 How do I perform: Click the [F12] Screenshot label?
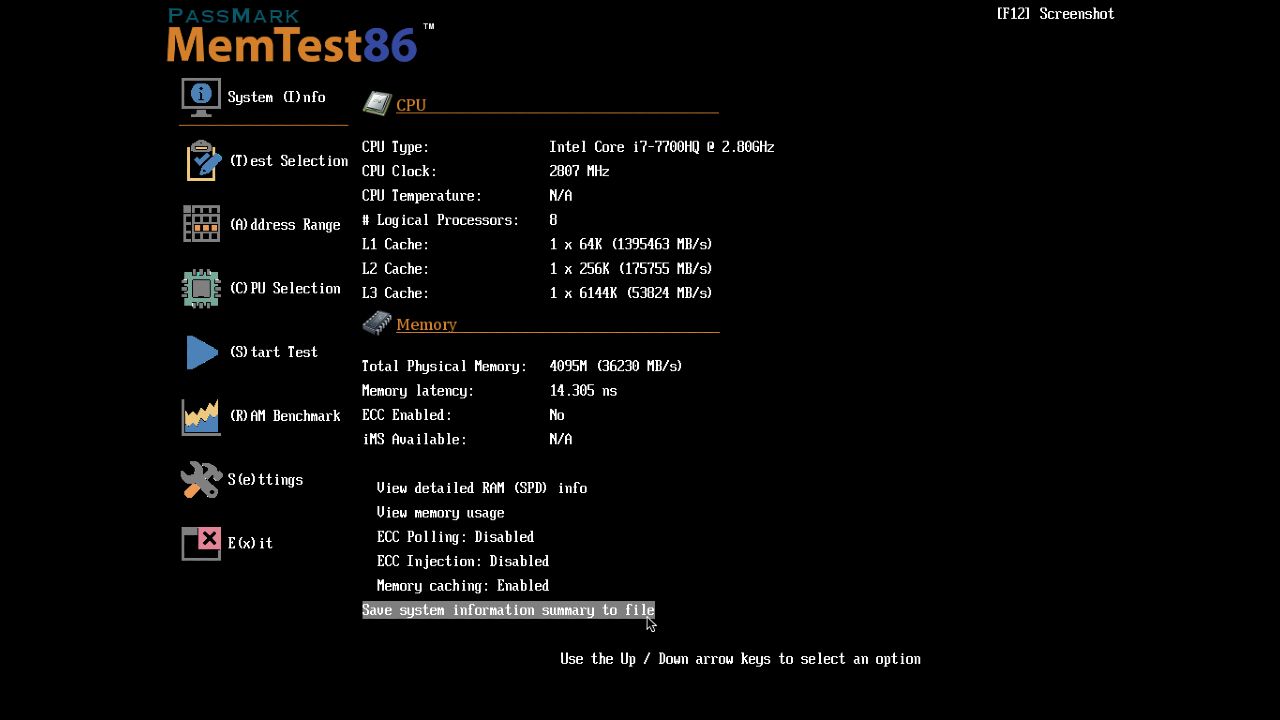pos(1055,14)
